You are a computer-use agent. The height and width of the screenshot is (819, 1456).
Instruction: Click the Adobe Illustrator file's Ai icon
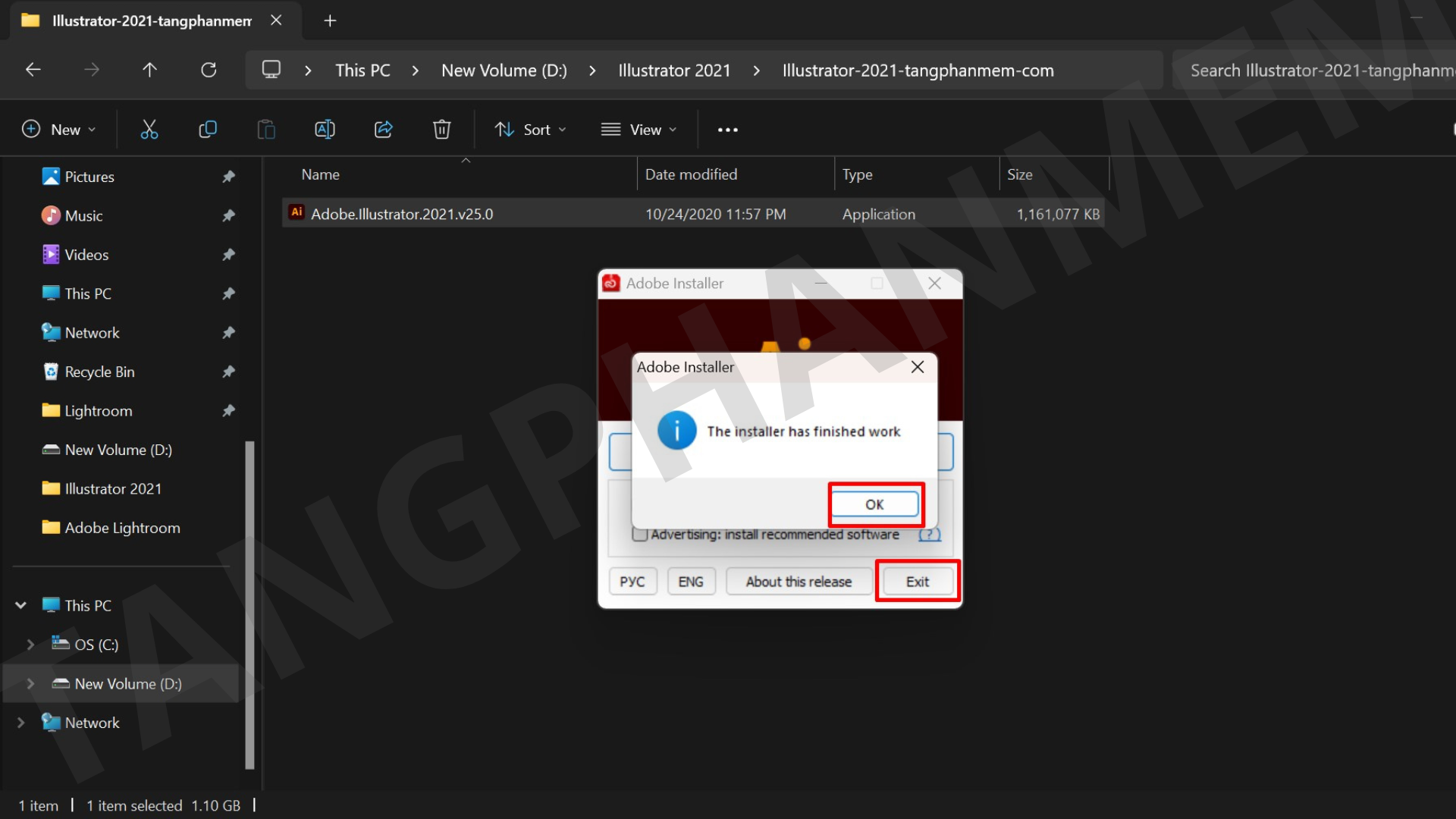297,212
